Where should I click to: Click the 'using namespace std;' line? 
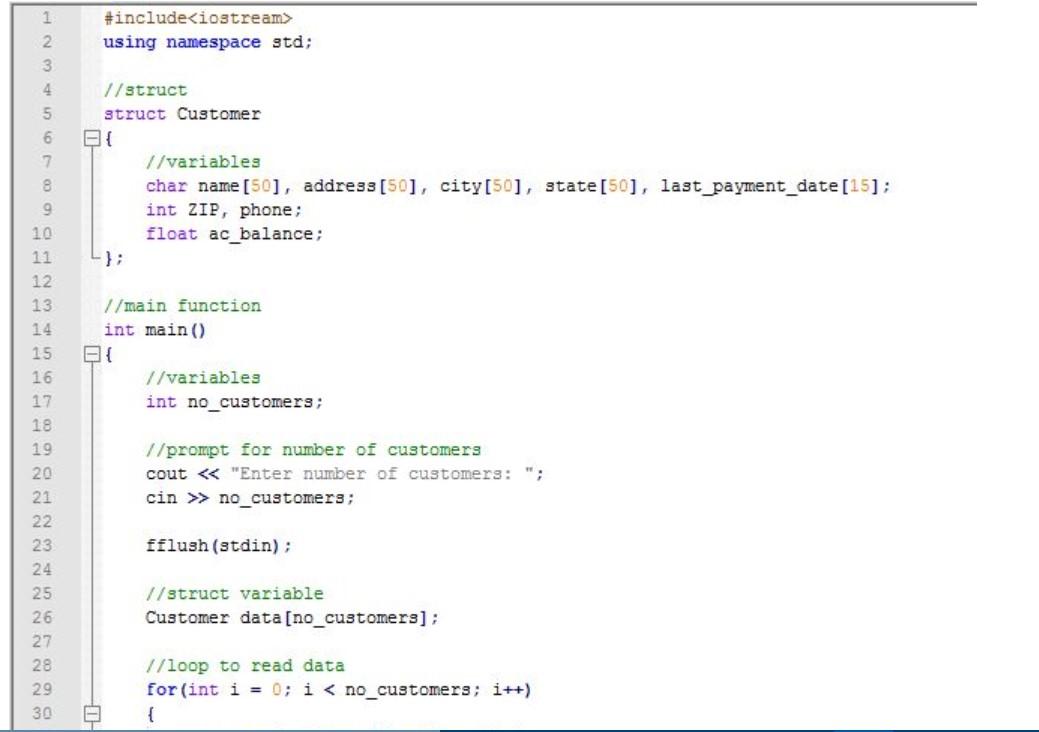tap(207, 42)
